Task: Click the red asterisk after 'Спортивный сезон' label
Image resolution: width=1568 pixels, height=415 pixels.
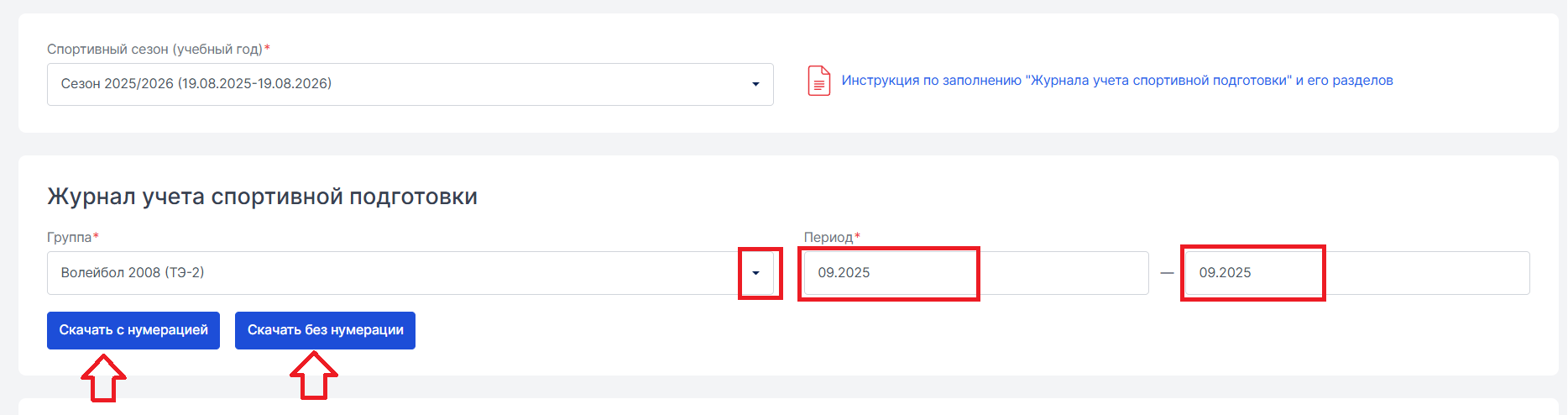Action: coord(267,49)
